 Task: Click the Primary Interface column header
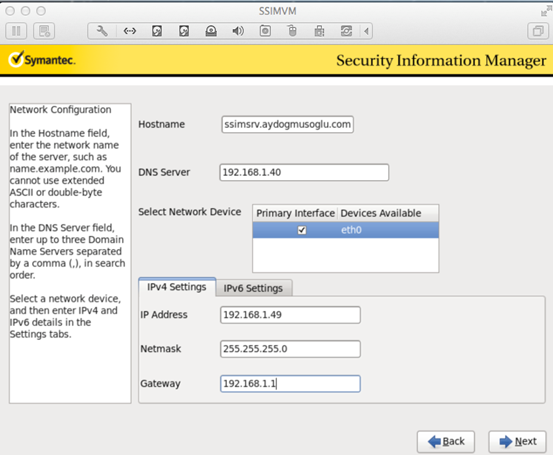(296, 213)
